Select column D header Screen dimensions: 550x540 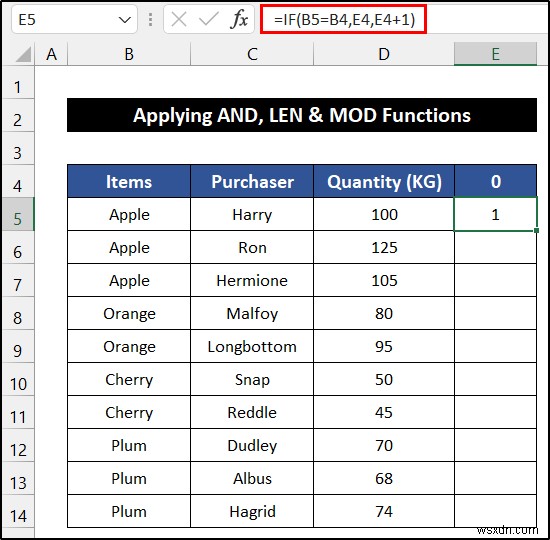384,54
